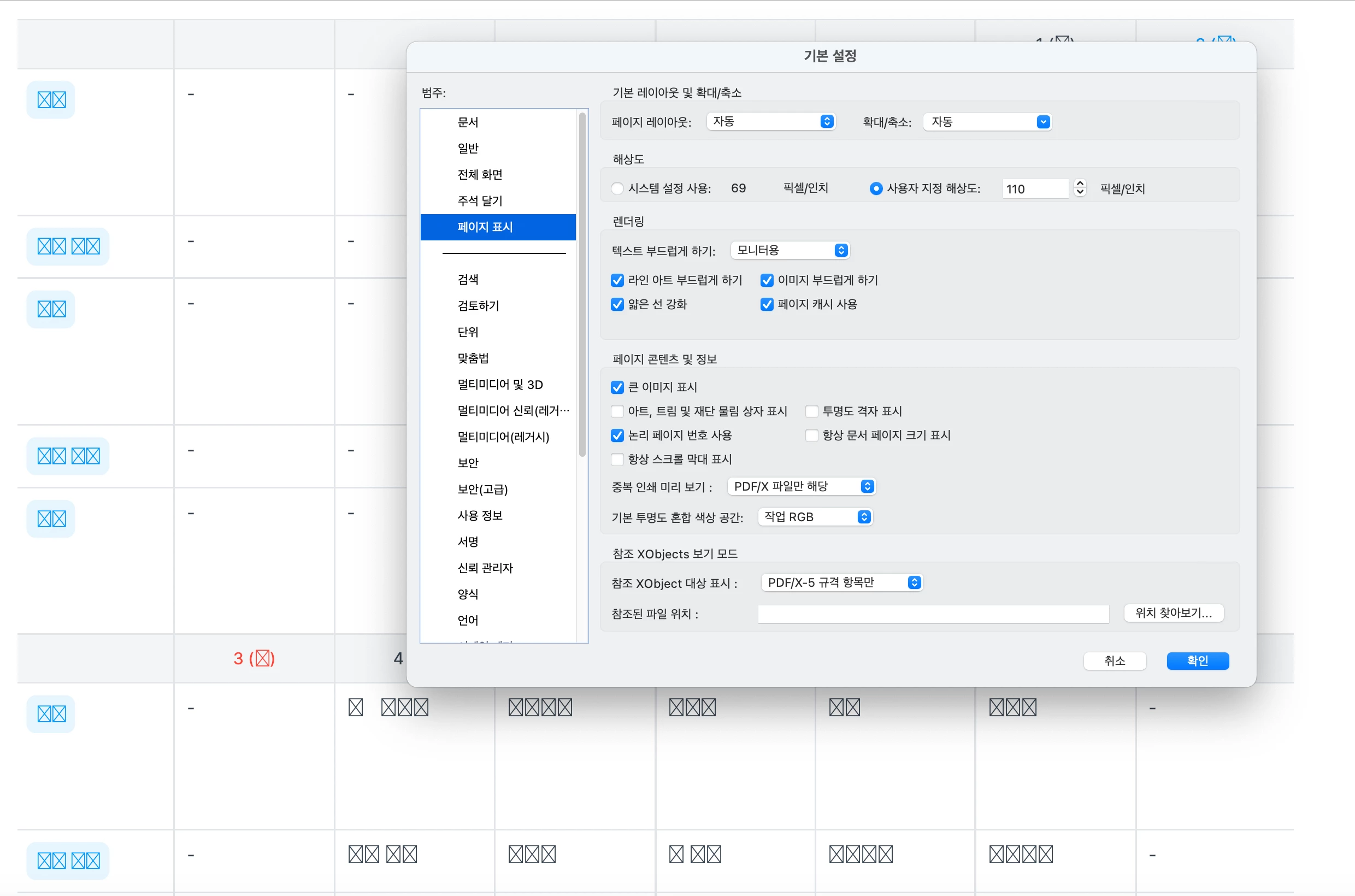Open the 문서 category

468,122
